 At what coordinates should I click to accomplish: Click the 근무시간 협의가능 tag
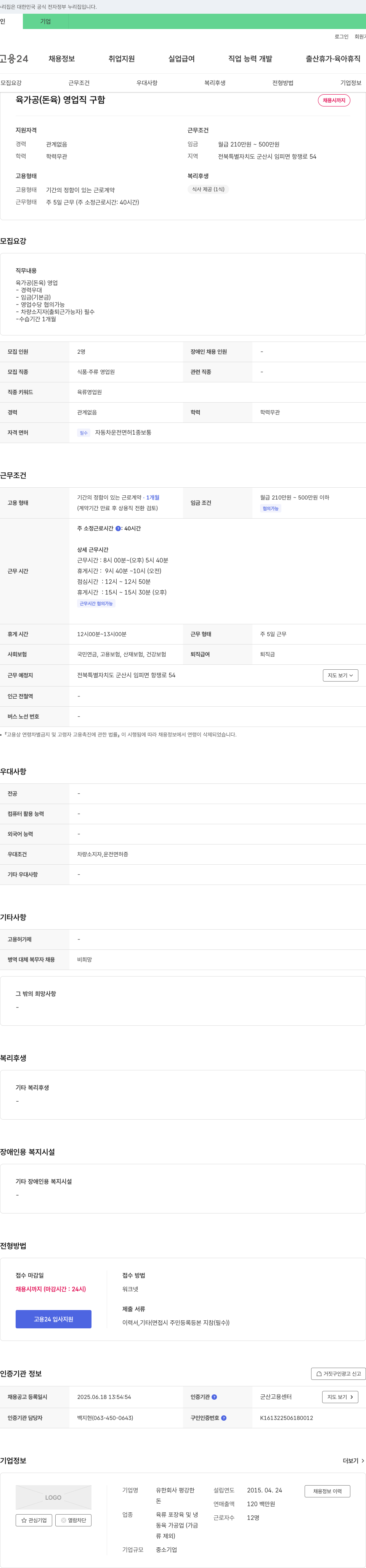[x=96, y=604]
